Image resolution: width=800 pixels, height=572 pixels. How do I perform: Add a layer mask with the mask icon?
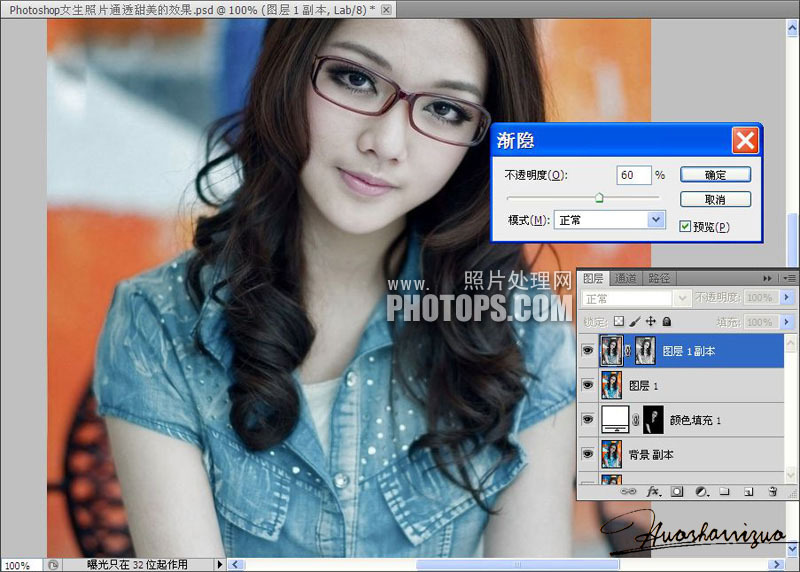coord(677,492)
